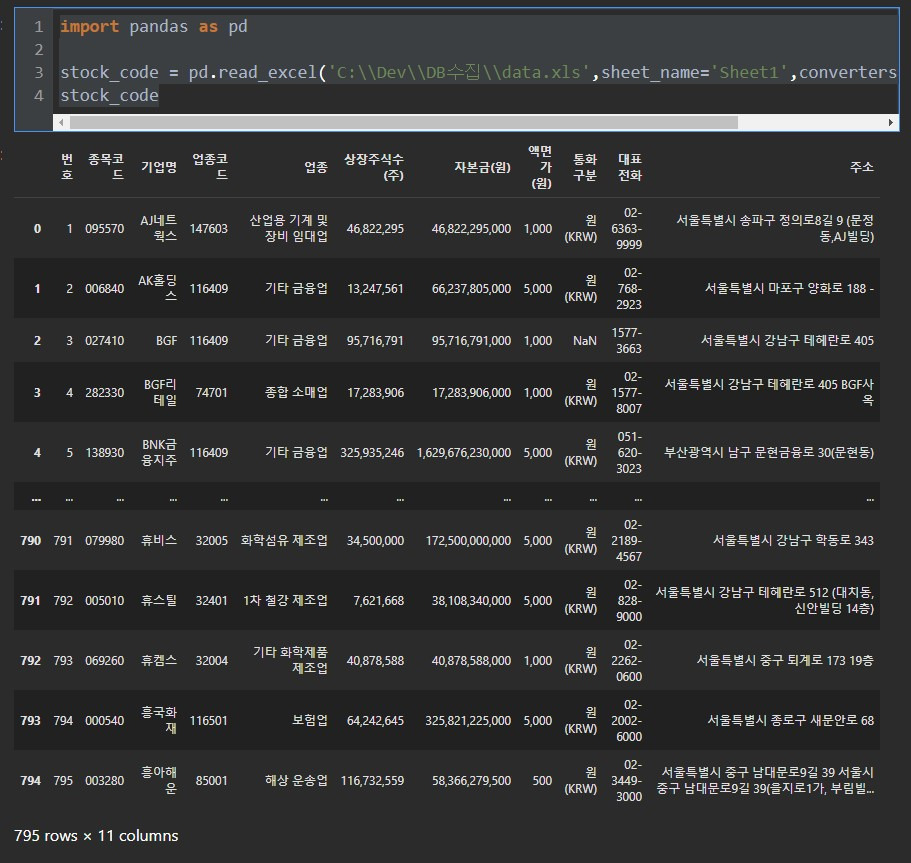Click row index 794
Image resolution: width=911 pixels, height=863 pixels.
31,780
